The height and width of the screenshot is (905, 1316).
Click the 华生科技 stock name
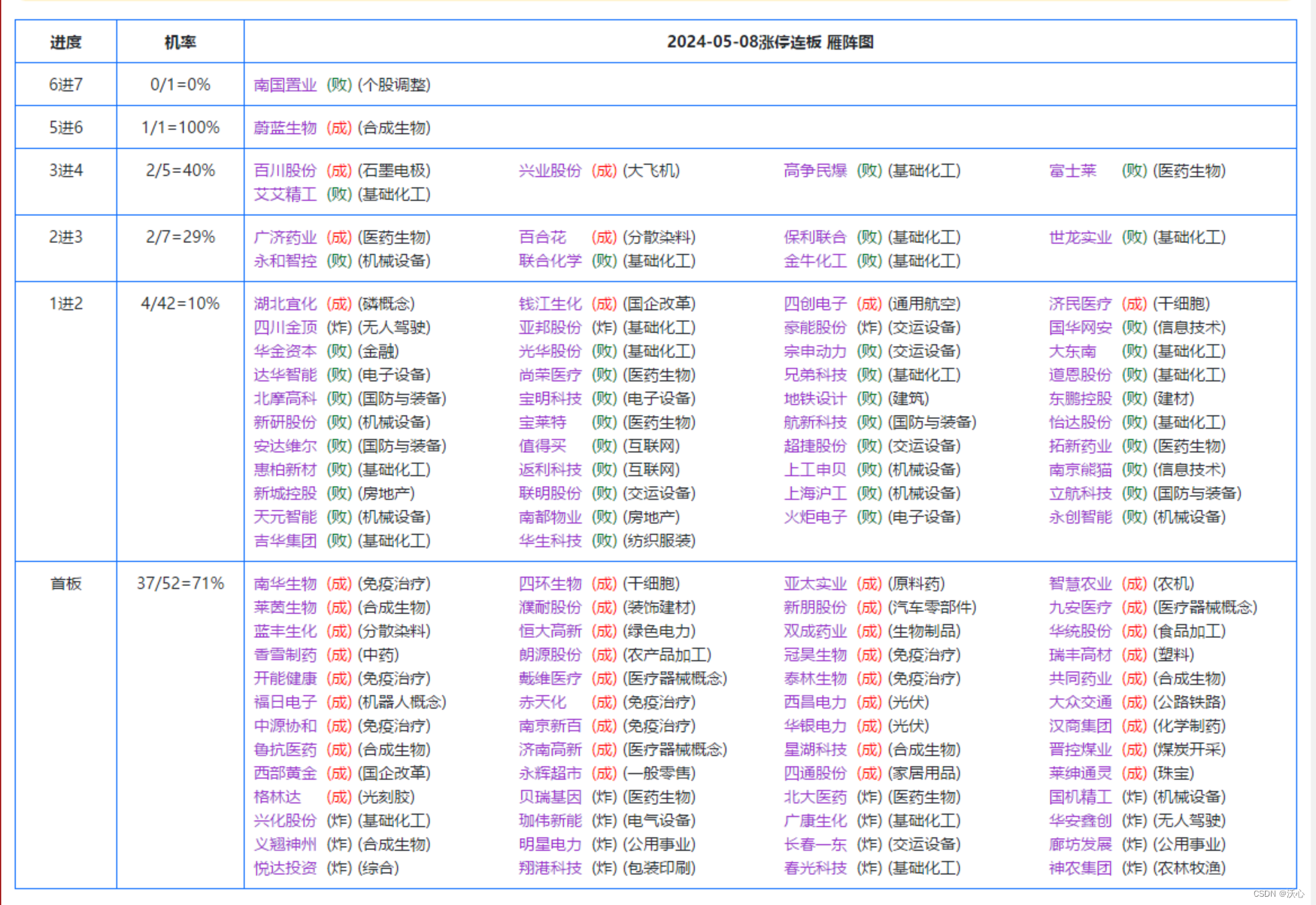[550, 541]
